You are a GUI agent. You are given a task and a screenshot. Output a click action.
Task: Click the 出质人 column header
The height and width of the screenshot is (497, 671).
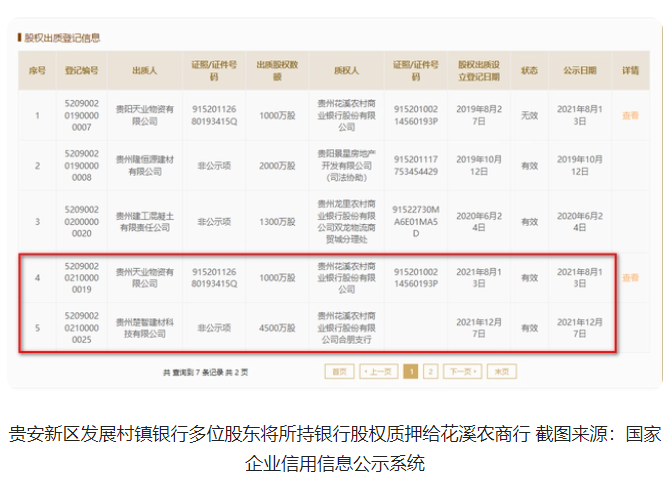coord(145,71)
